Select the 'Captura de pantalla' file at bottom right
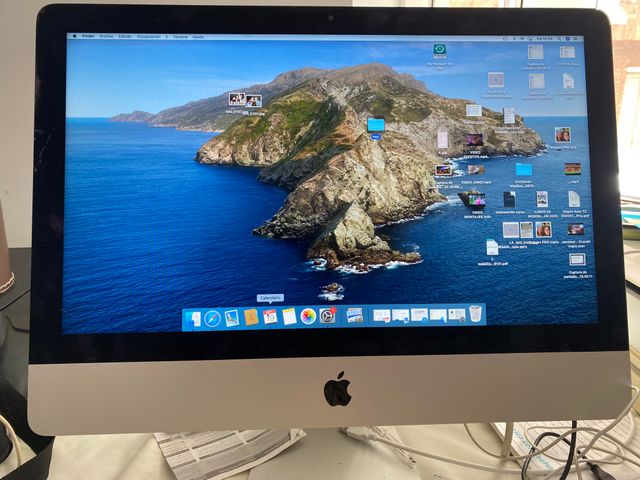Viewport: 640px width, 480px height. 577,260
